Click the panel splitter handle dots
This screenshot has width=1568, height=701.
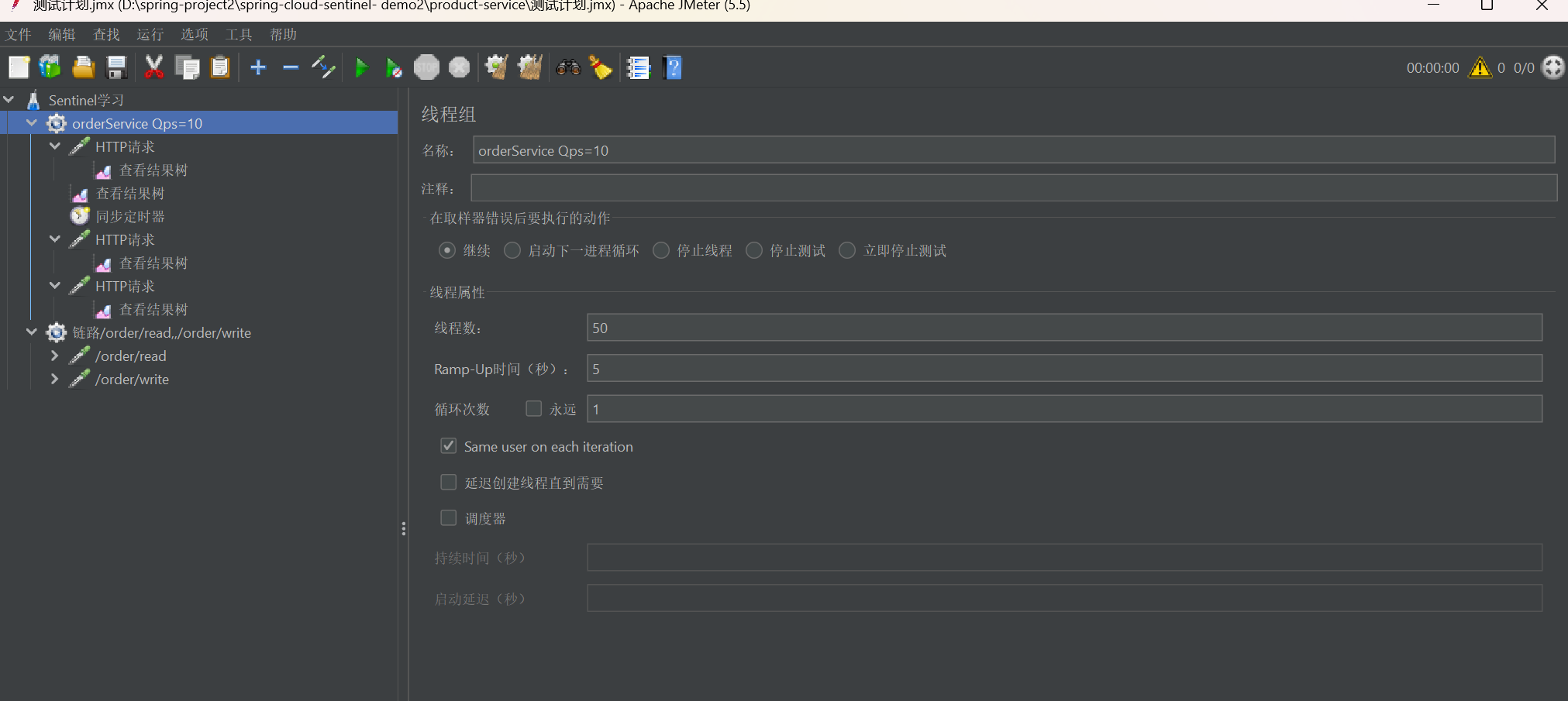[x=403, y=529]
